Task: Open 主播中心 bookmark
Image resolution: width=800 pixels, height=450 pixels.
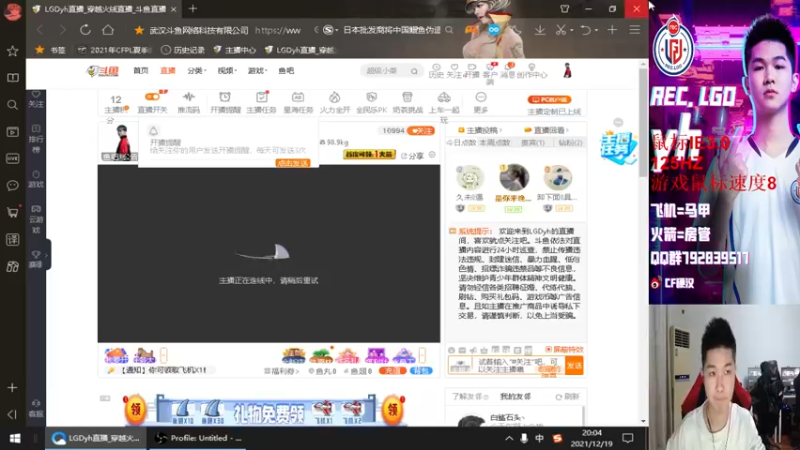Action: tap(235, 50)
